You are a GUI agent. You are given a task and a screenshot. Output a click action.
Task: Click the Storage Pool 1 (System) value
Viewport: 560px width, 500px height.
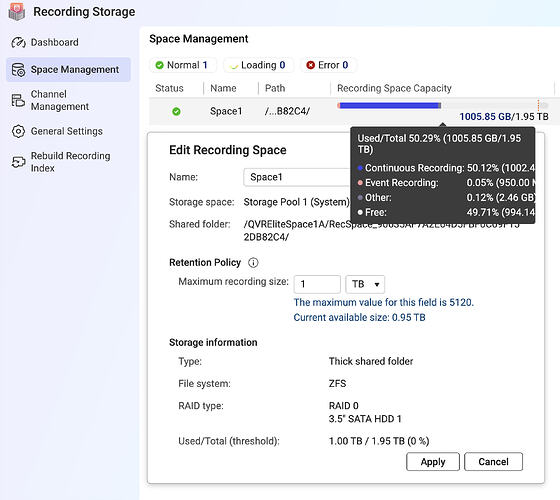tap(296, 202)
